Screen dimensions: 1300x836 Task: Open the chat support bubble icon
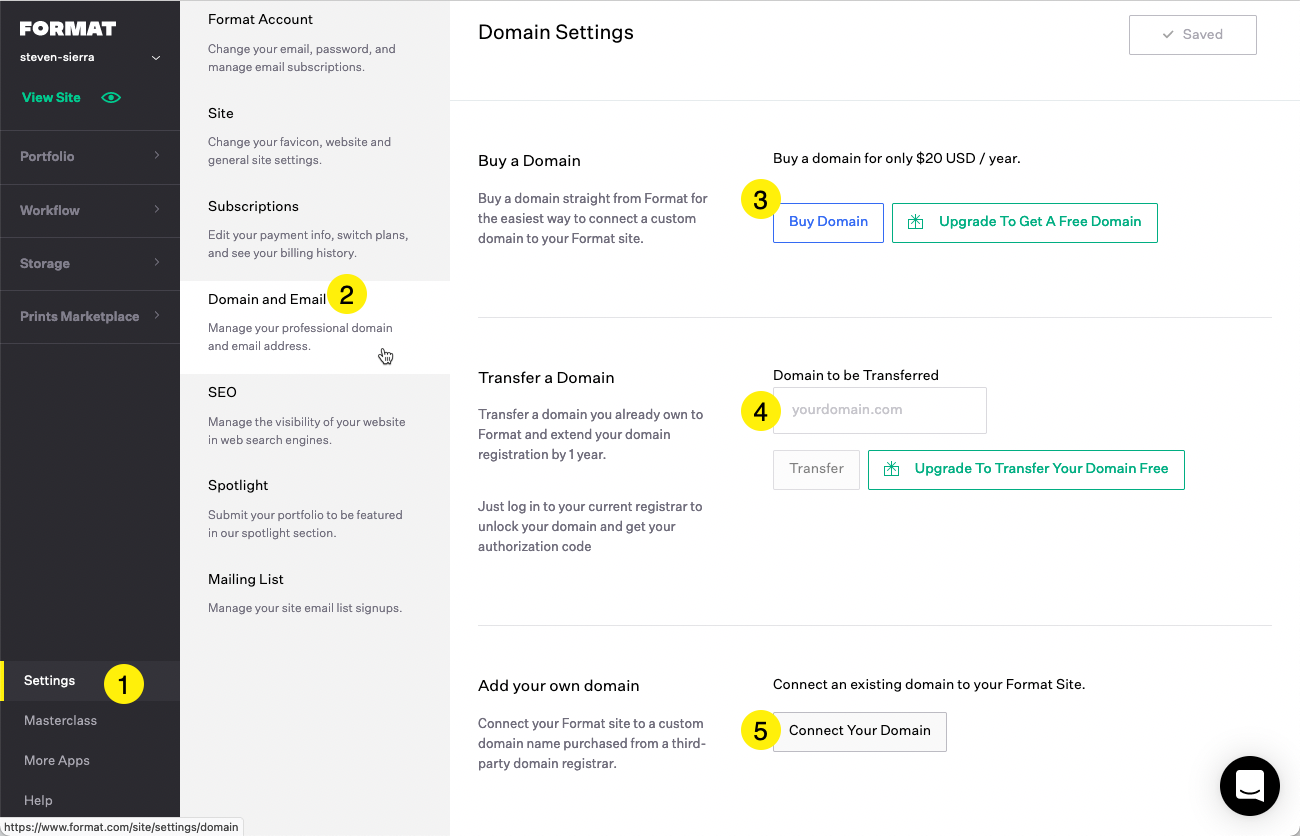tap(1249, 785)
